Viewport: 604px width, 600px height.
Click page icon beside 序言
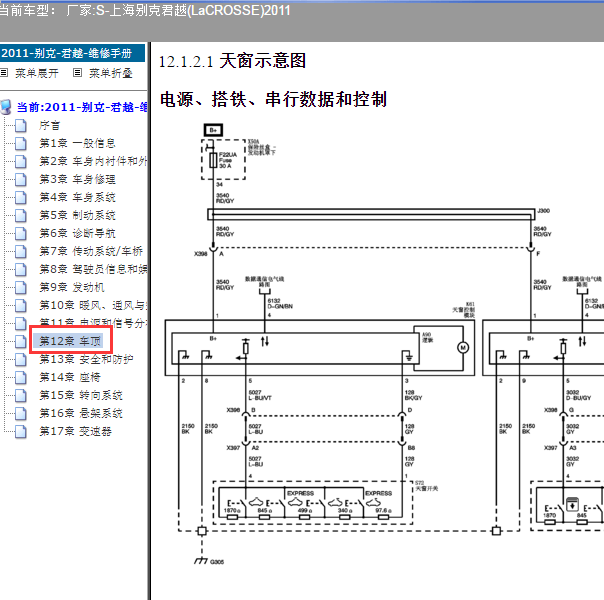pos(21,126)
